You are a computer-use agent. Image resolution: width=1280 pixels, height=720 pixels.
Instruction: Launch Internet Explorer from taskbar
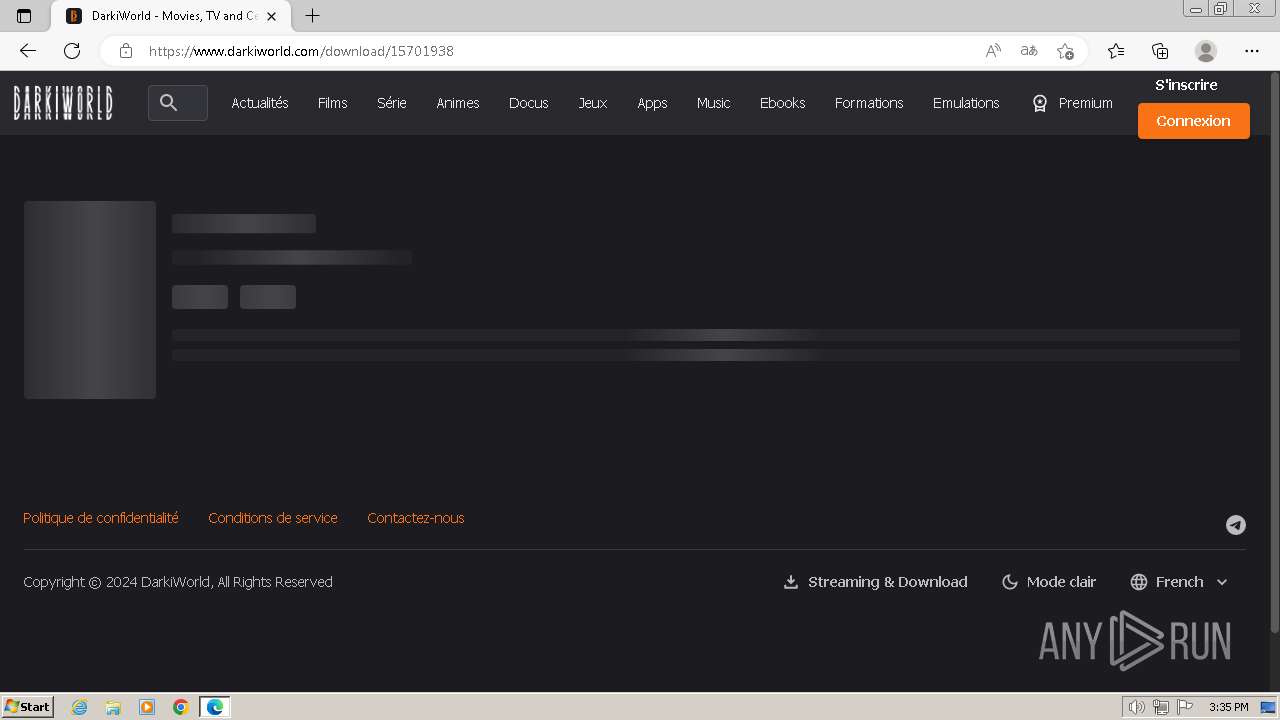tap(80, 707)
